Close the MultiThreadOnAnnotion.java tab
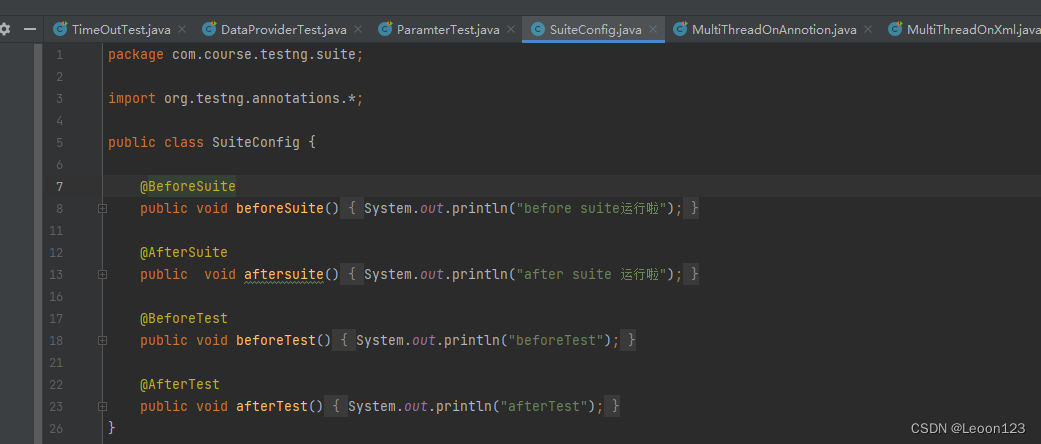Viewport: 1041px width, 444px height. [x=868, y=30]
